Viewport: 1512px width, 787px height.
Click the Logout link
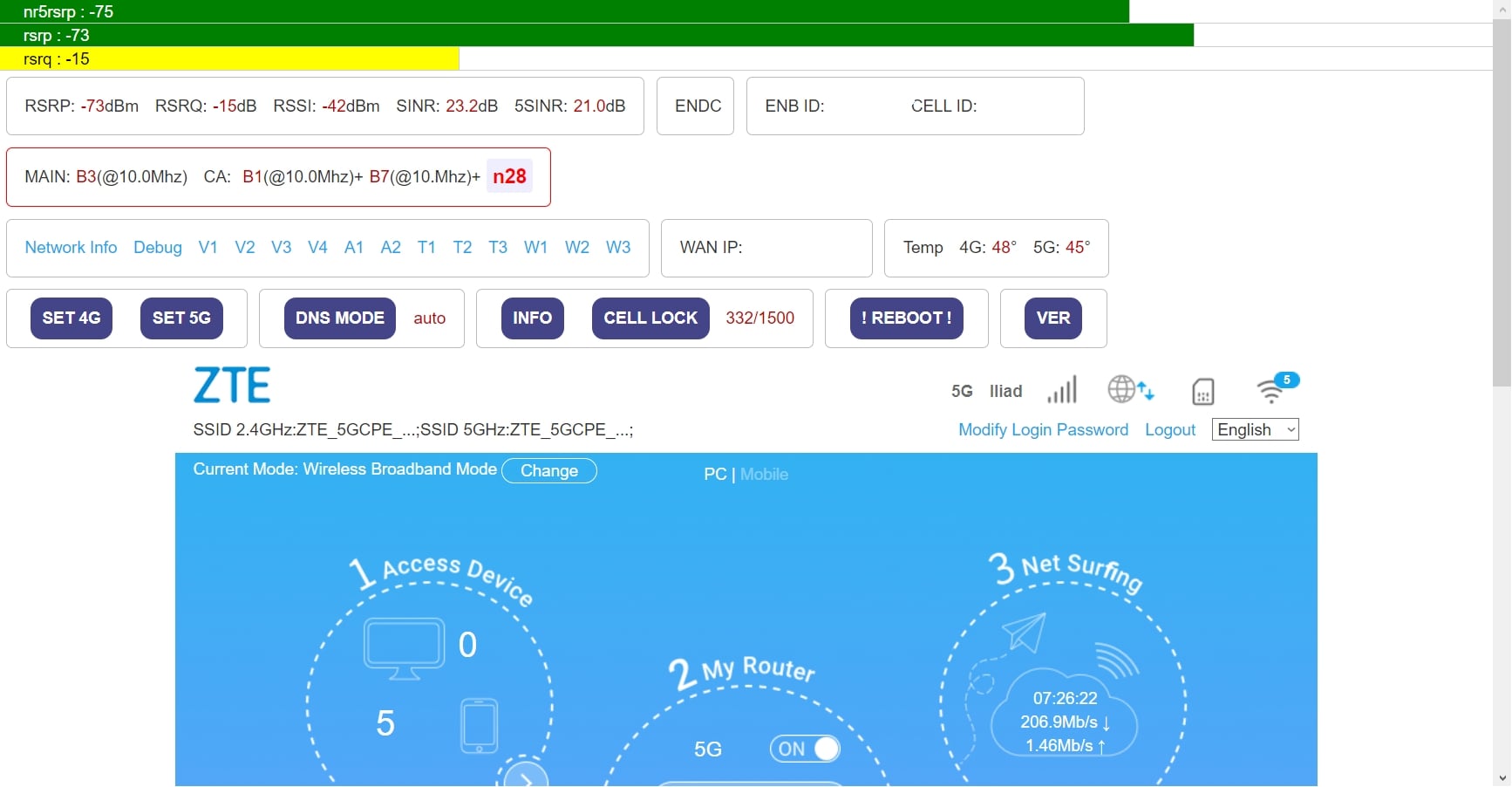pos(1169,429)
